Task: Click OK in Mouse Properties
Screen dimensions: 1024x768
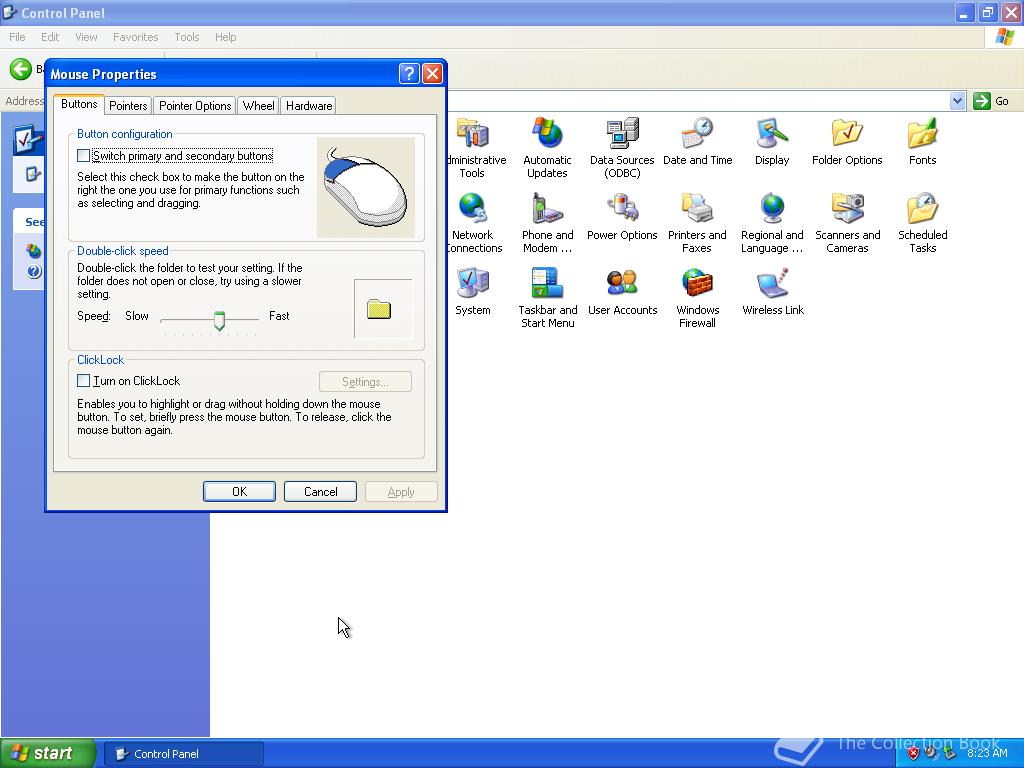Action: [x=239, y=492]
